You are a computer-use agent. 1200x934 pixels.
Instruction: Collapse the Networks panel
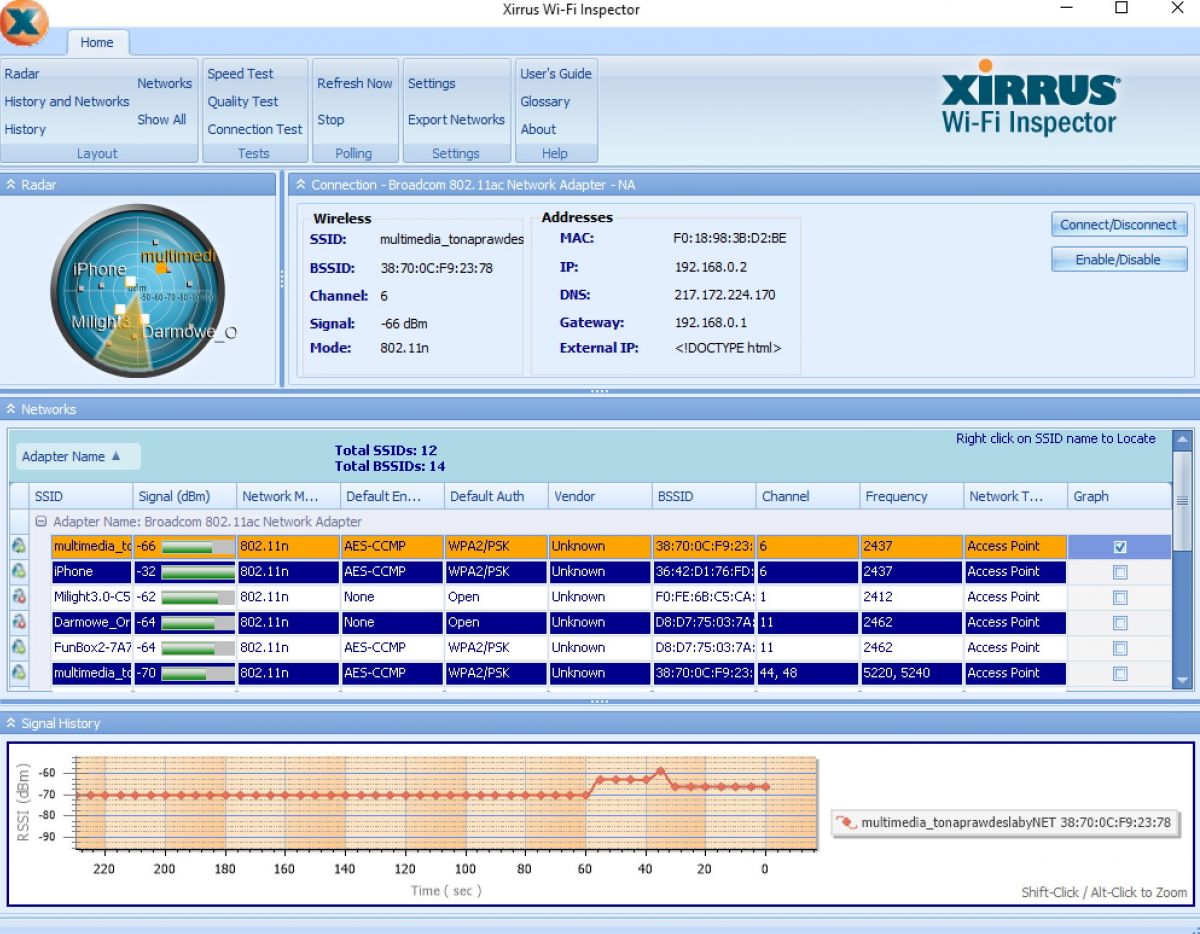[x=12, y=409]
